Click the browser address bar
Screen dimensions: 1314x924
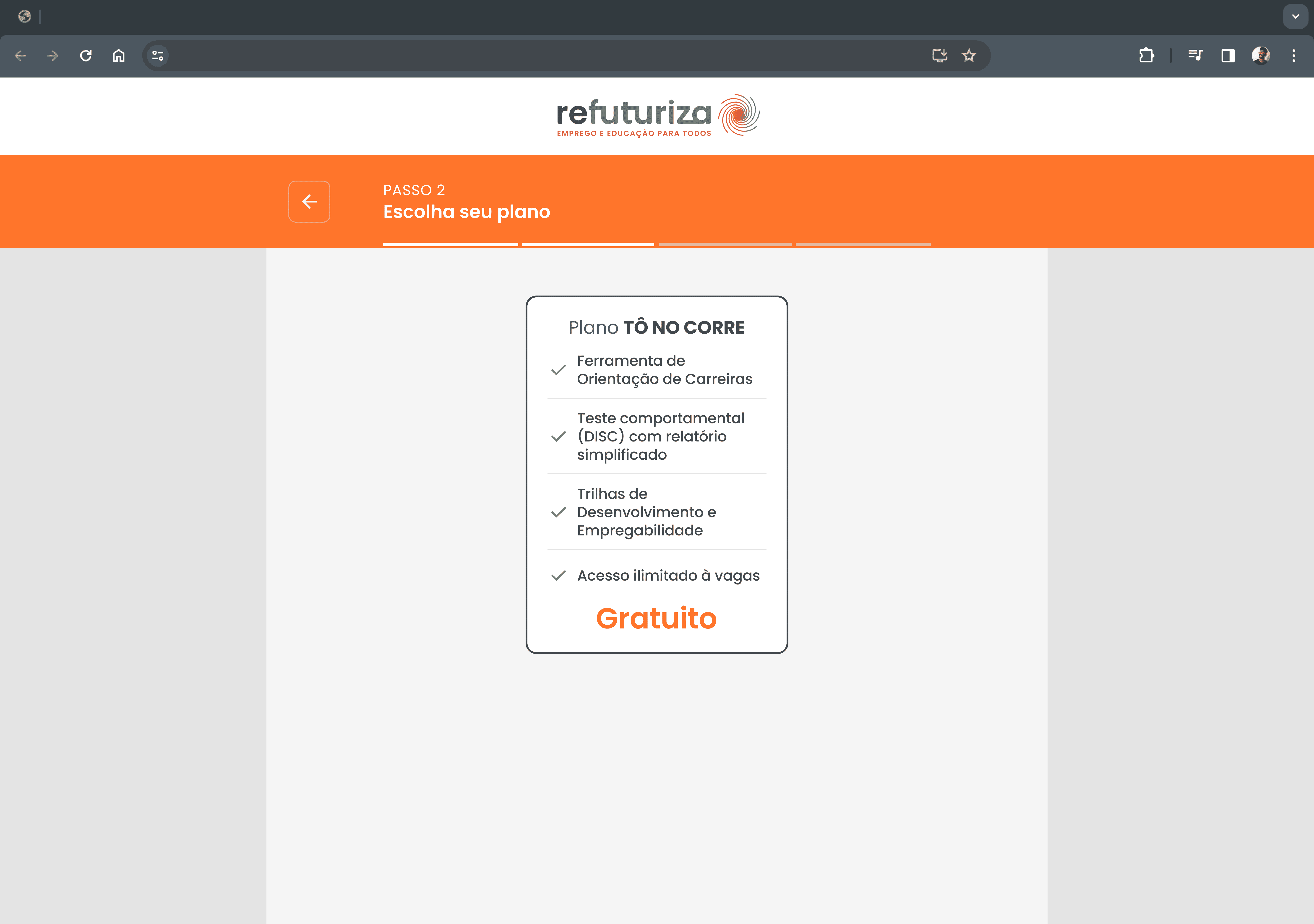tap(544, 55)
